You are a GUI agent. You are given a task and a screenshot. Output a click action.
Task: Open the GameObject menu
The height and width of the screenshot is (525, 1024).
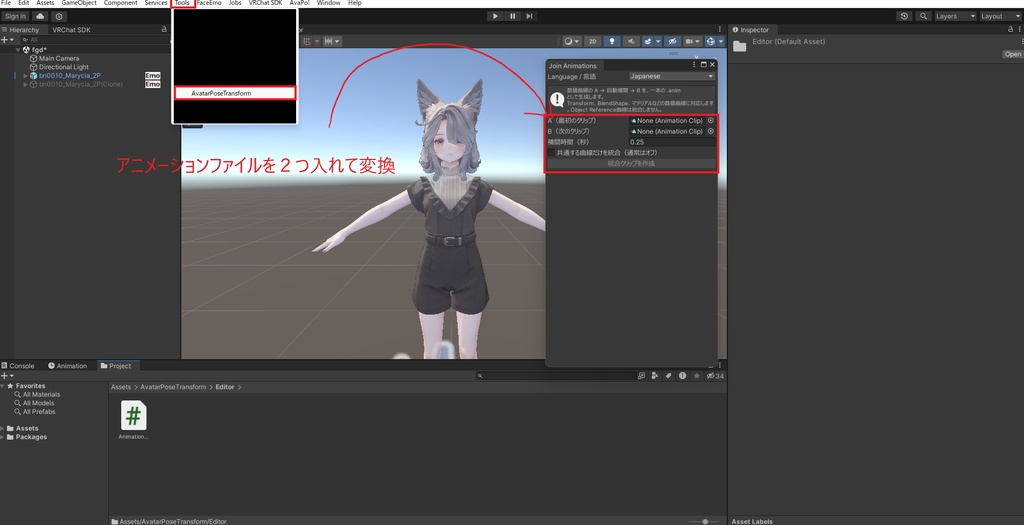point(79,3)
